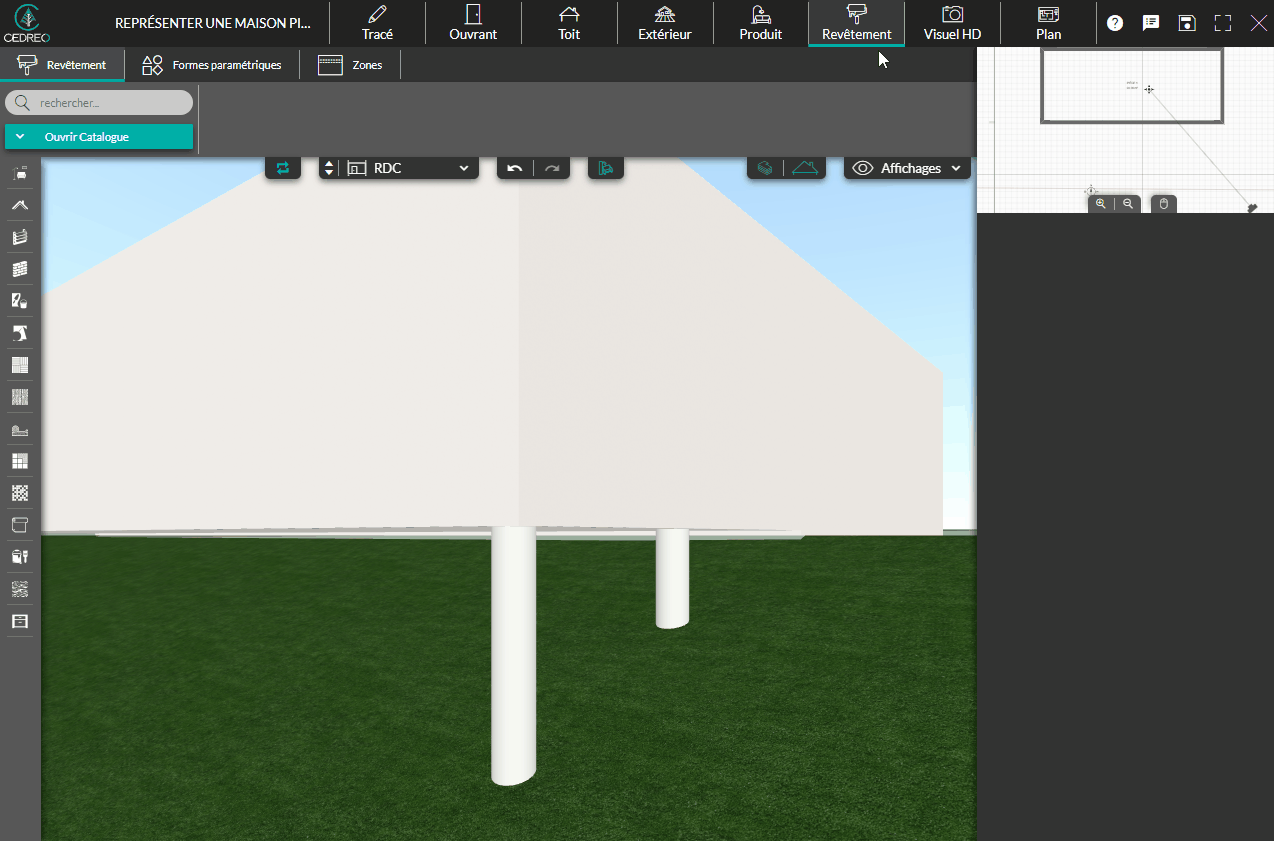1274x841 pixels.
Task: Step floor level with up-down arrows
Action: [x=329, y=168]
